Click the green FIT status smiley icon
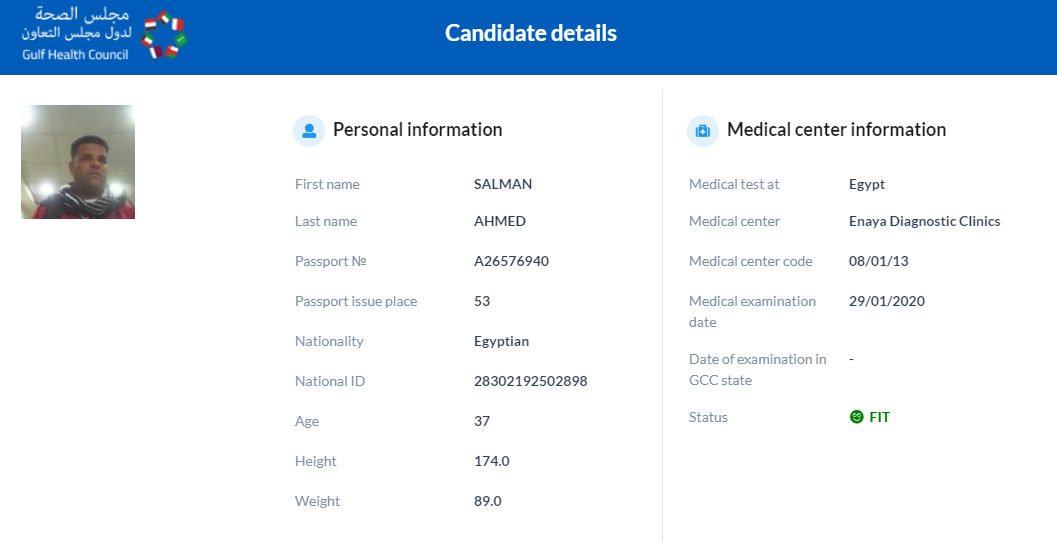 [x=856, y=417]
